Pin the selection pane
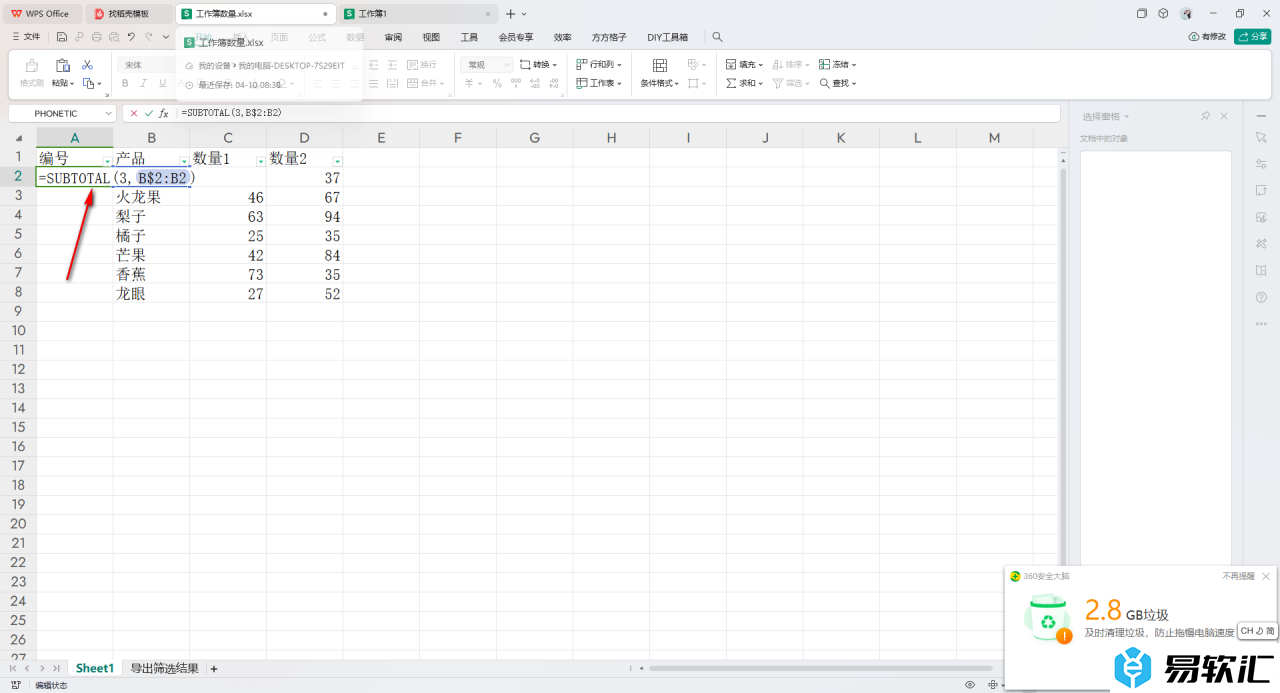This screenshot has width=1280, height=693. click(1206, 116)
